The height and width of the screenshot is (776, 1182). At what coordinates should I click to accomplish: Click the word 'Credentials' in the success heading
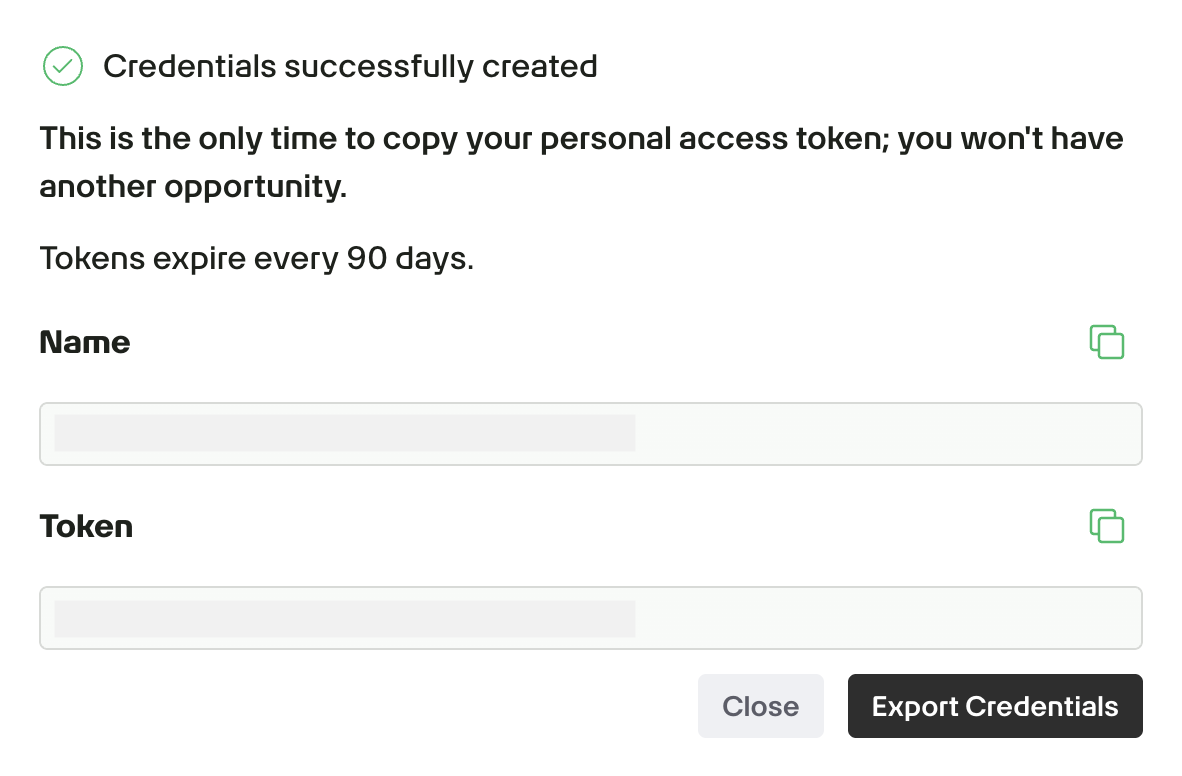[189, 67]
